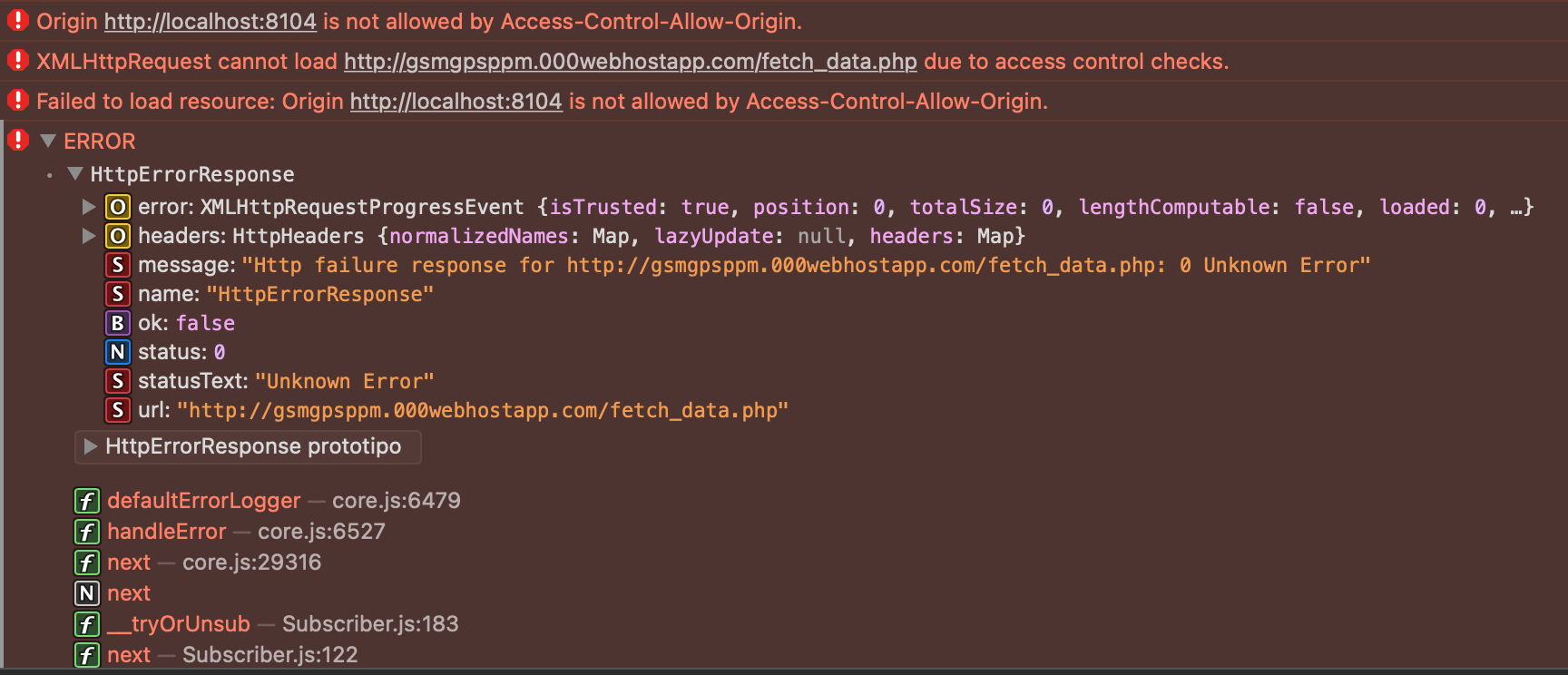
Task: Click the N badge beside the second next entry
Action: pos(85,593)
